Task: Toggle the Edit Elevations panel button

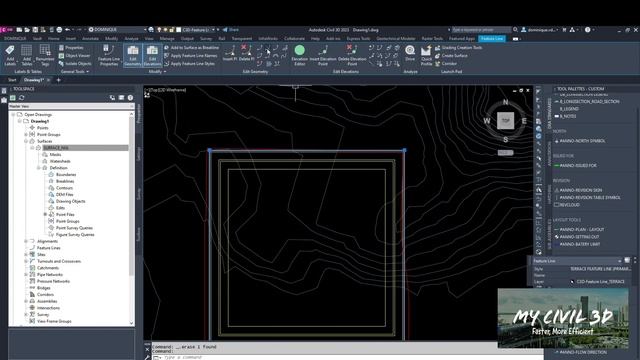Action: [x=152, y=56]
